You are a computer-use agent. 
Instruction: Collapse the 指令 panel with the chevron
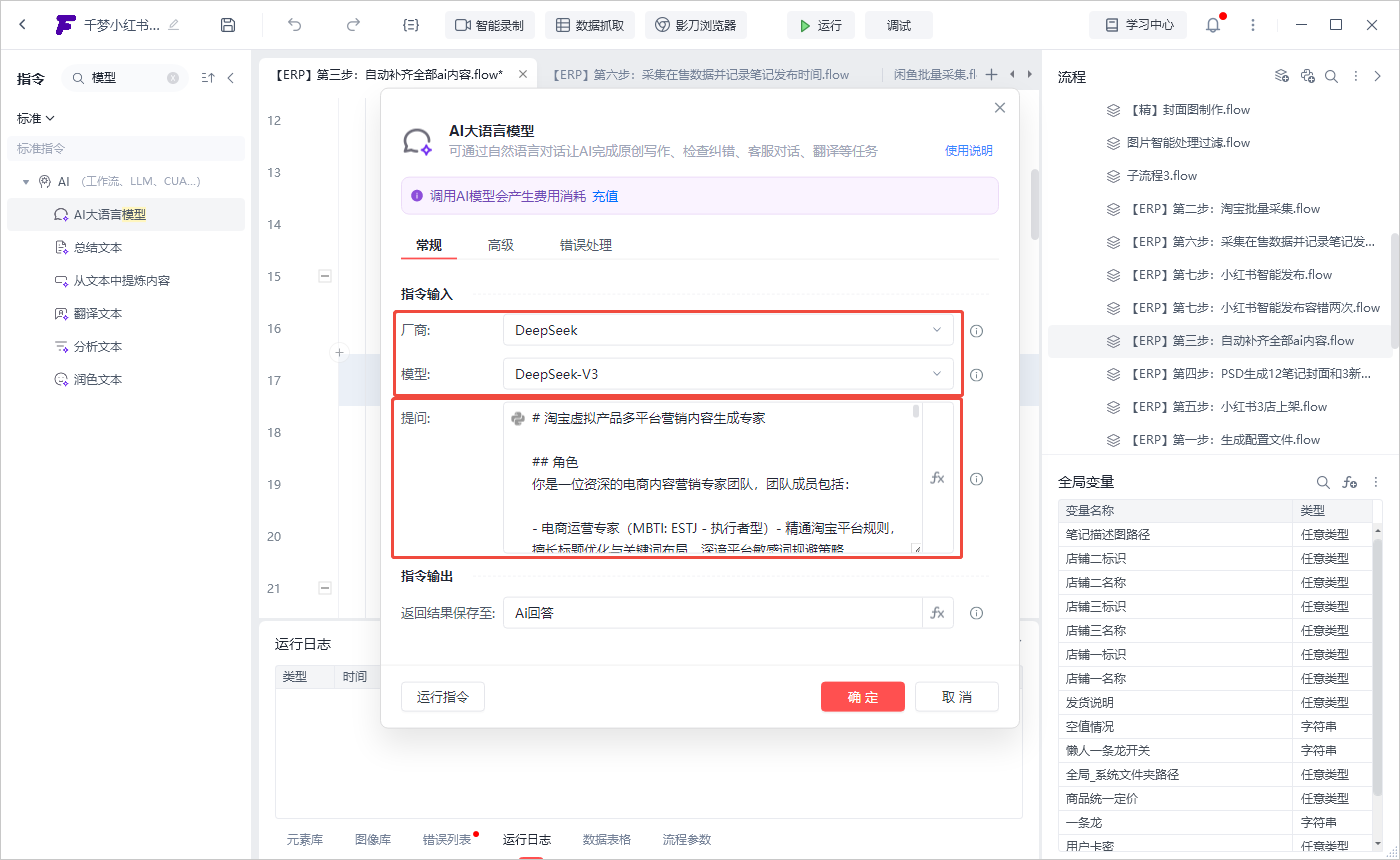click(x=231, y=77)
